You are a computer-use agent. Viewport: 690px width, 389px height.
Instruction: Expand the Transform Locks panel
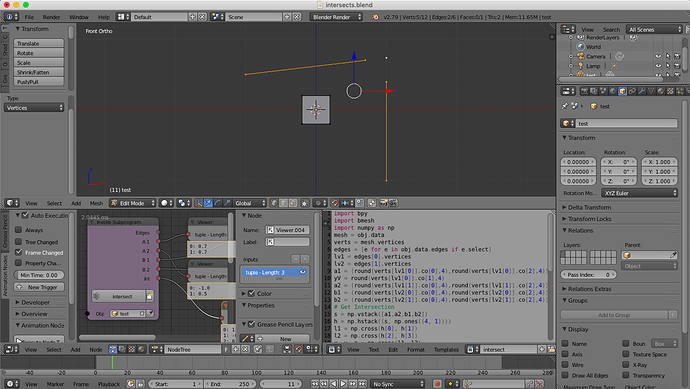[x=589, y=219]
